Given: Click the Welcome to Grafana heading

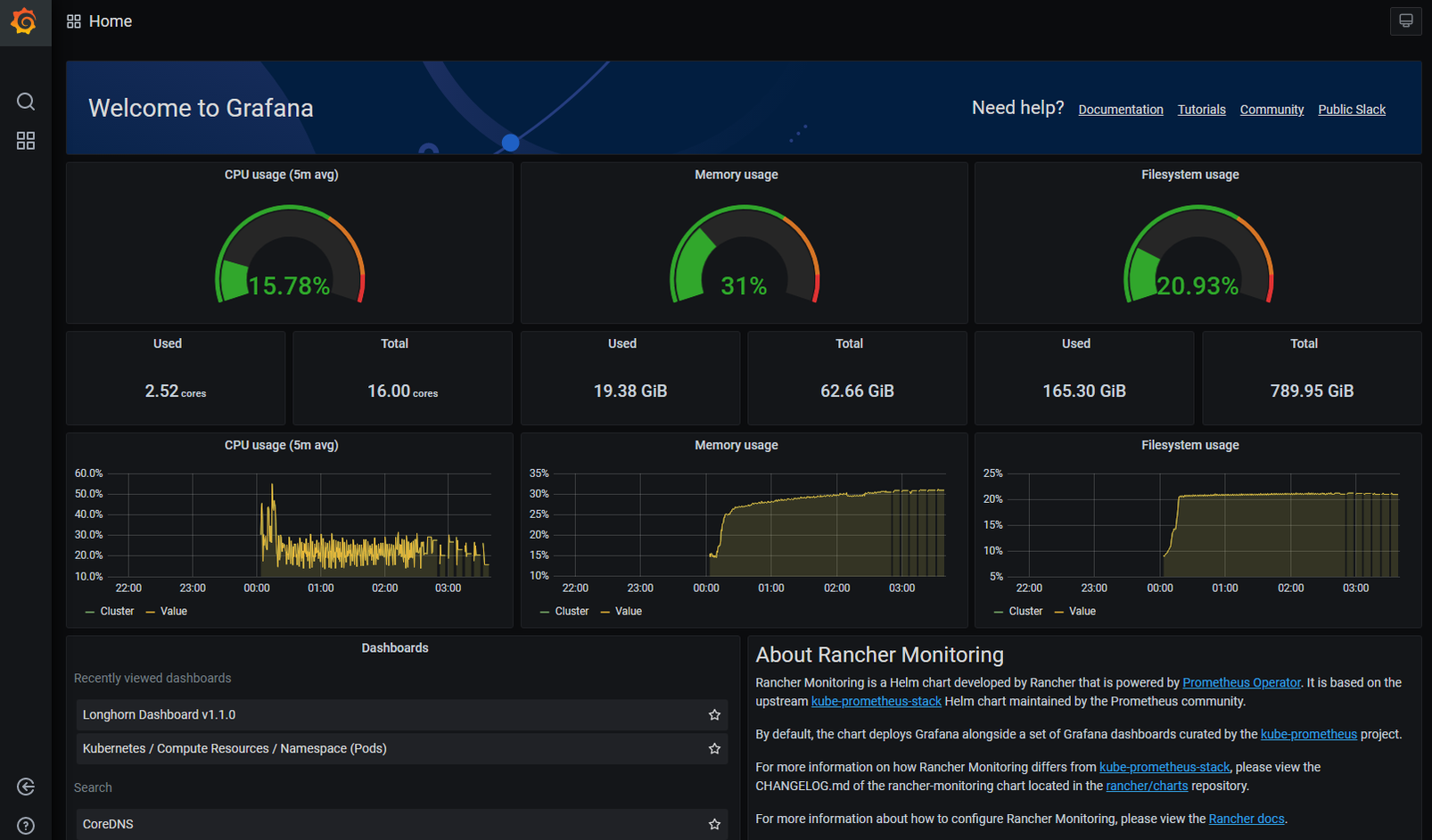Looking at the screenshot, I should point(201,109).
